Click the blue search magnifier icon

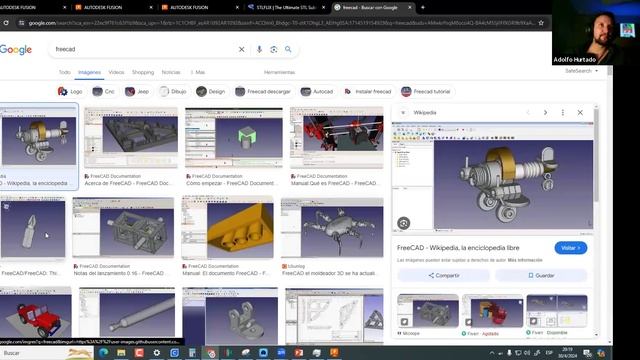click(288, 49)
